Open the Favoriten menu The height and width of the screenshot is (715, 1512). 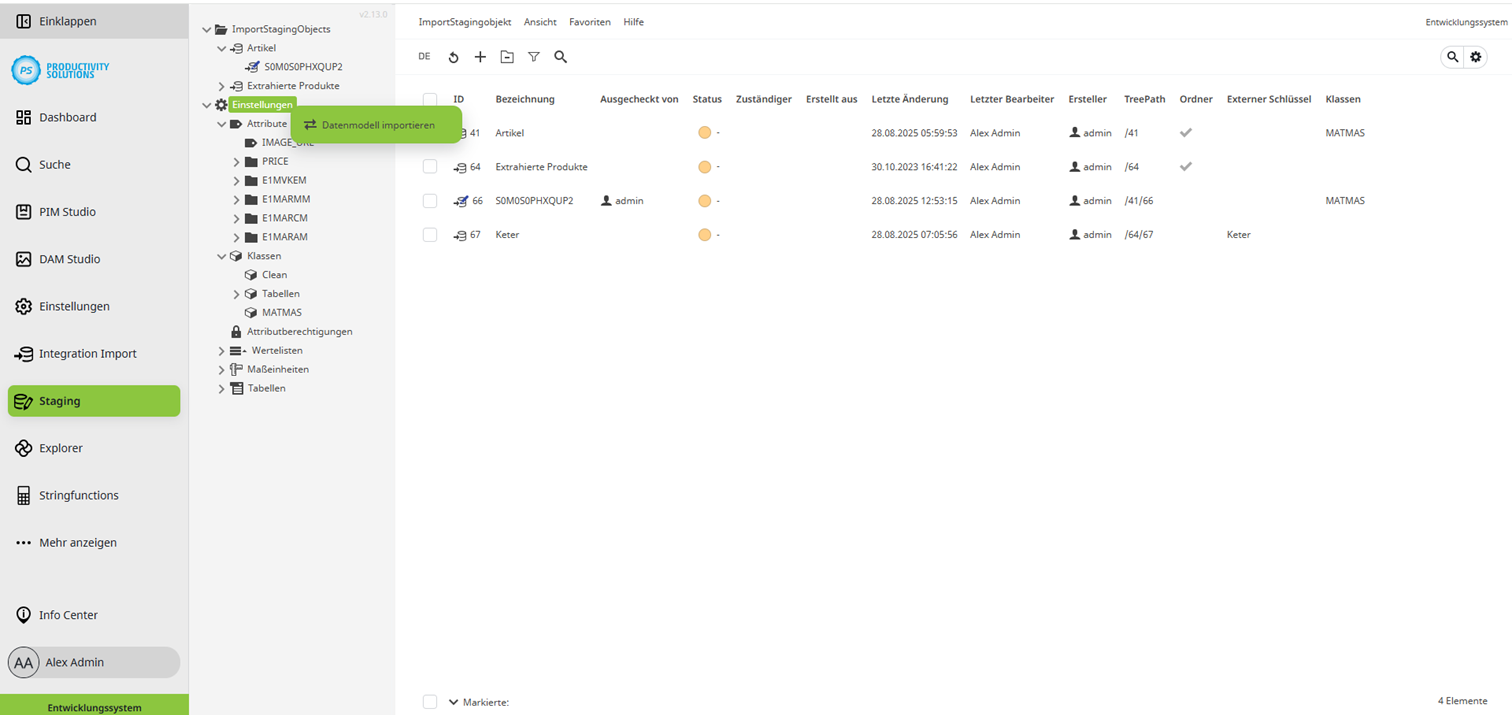click(589, 21)
